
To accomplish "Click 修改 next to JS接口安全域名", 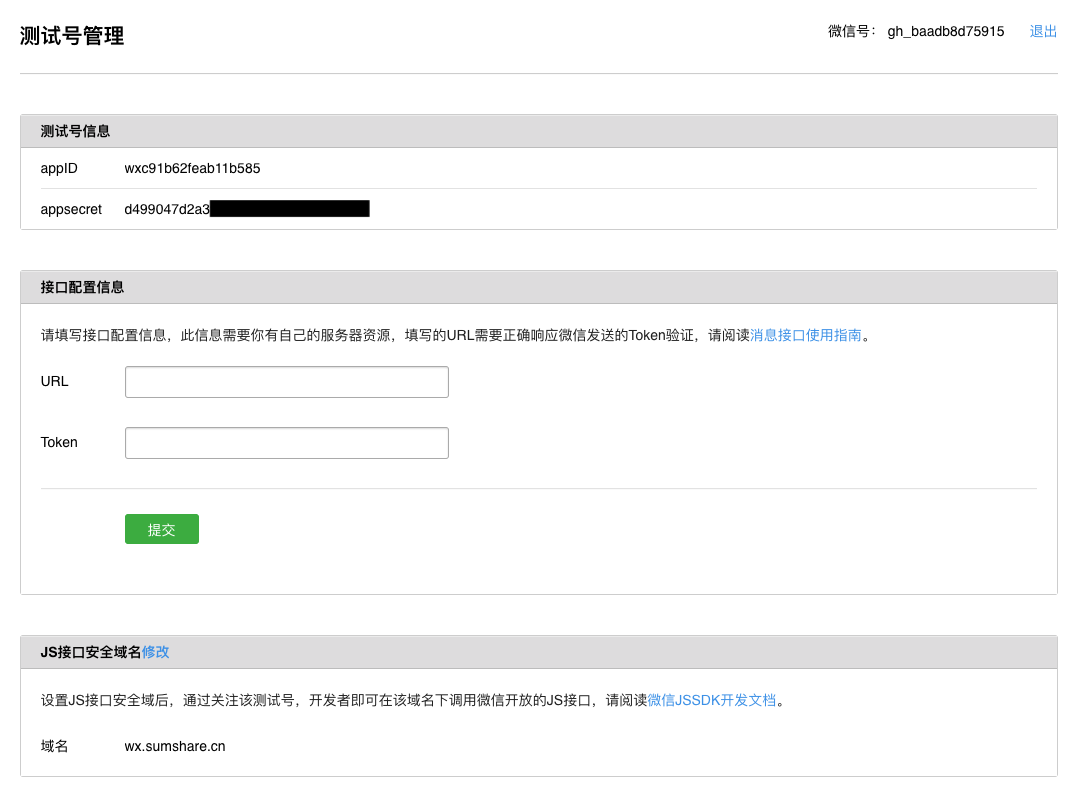I will pos(156,652).
